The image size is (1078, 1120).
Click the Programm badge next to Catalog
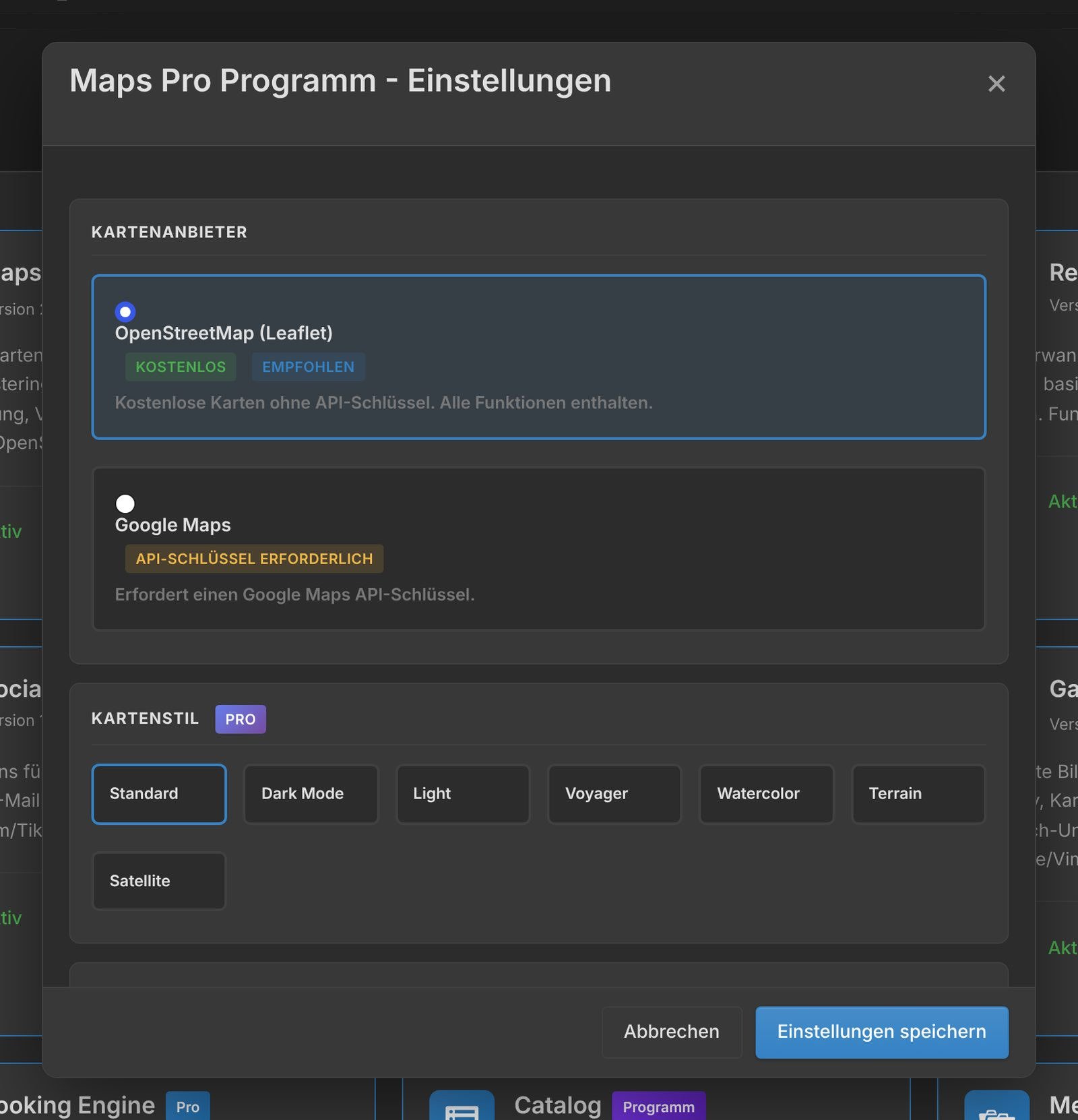pyautogui.click(x=658, y=1107)
